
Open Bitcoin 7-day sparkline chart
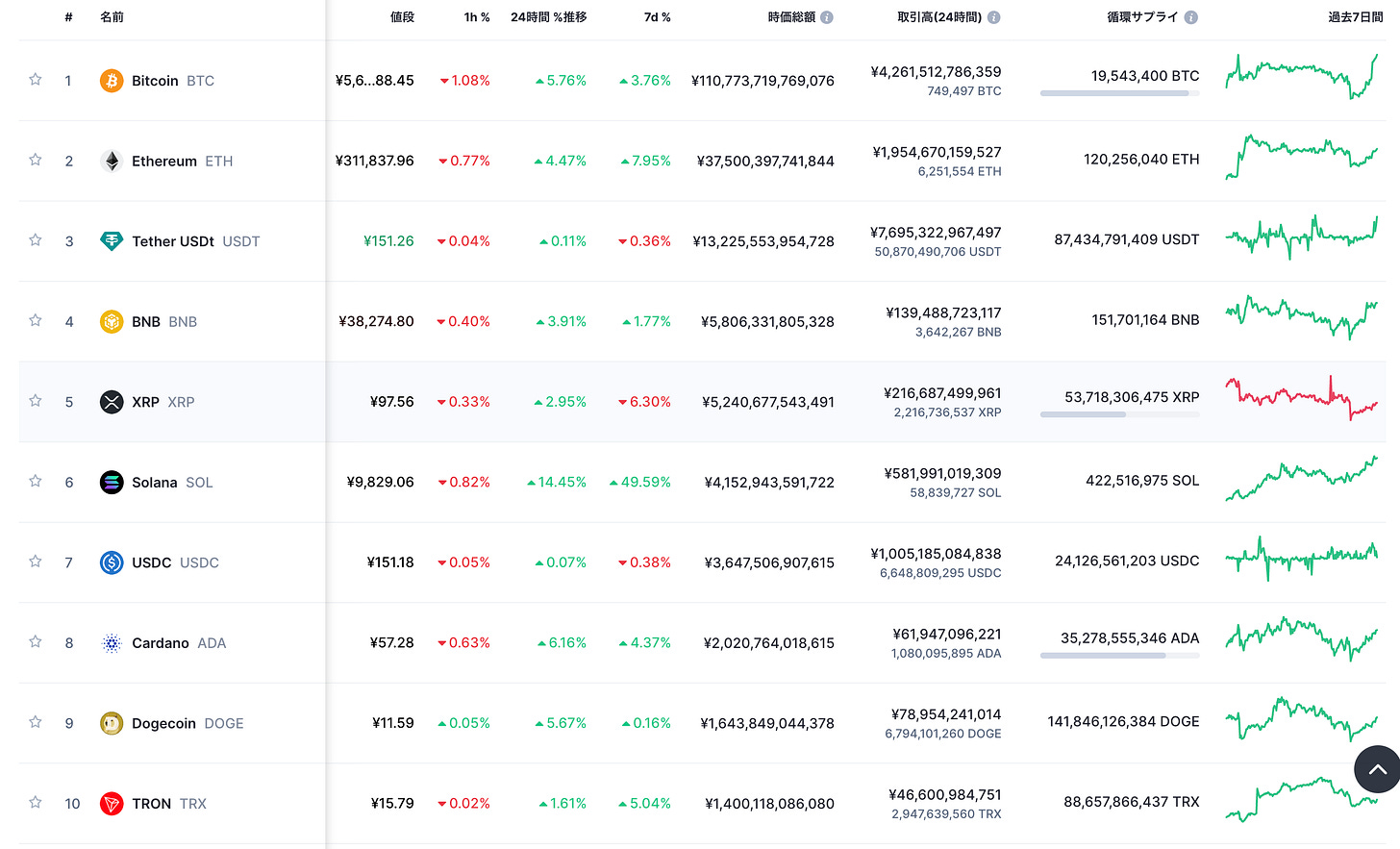coord(1302,77)
